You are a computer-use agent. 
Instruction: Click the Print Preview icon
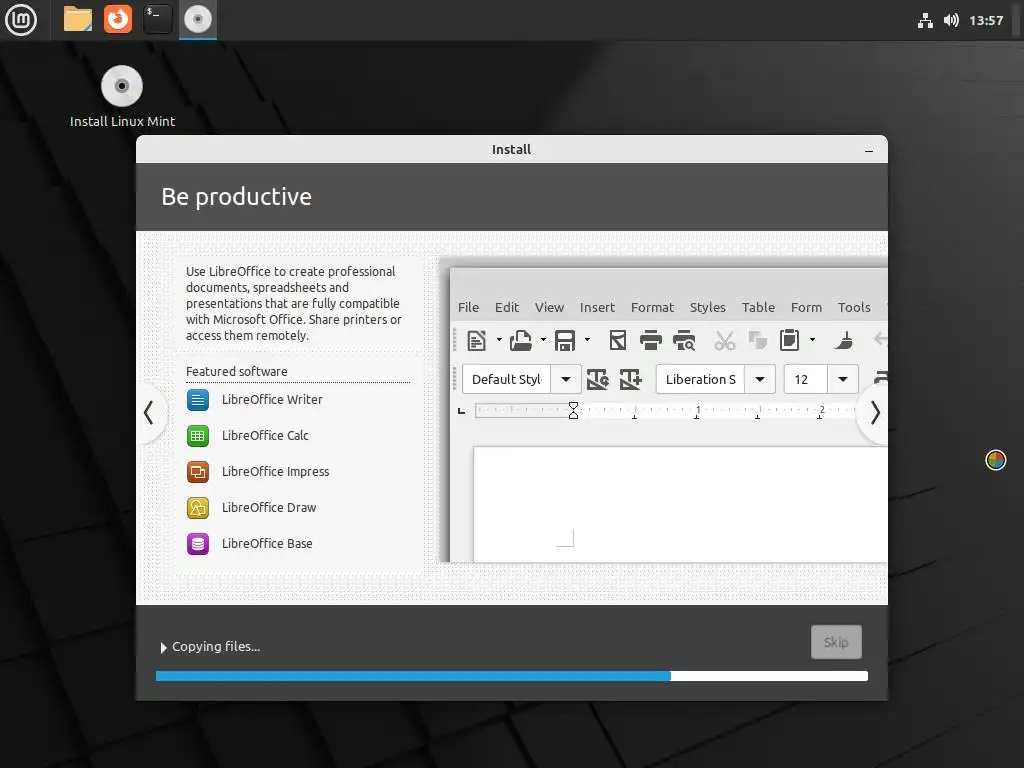(x=684, y=340)
